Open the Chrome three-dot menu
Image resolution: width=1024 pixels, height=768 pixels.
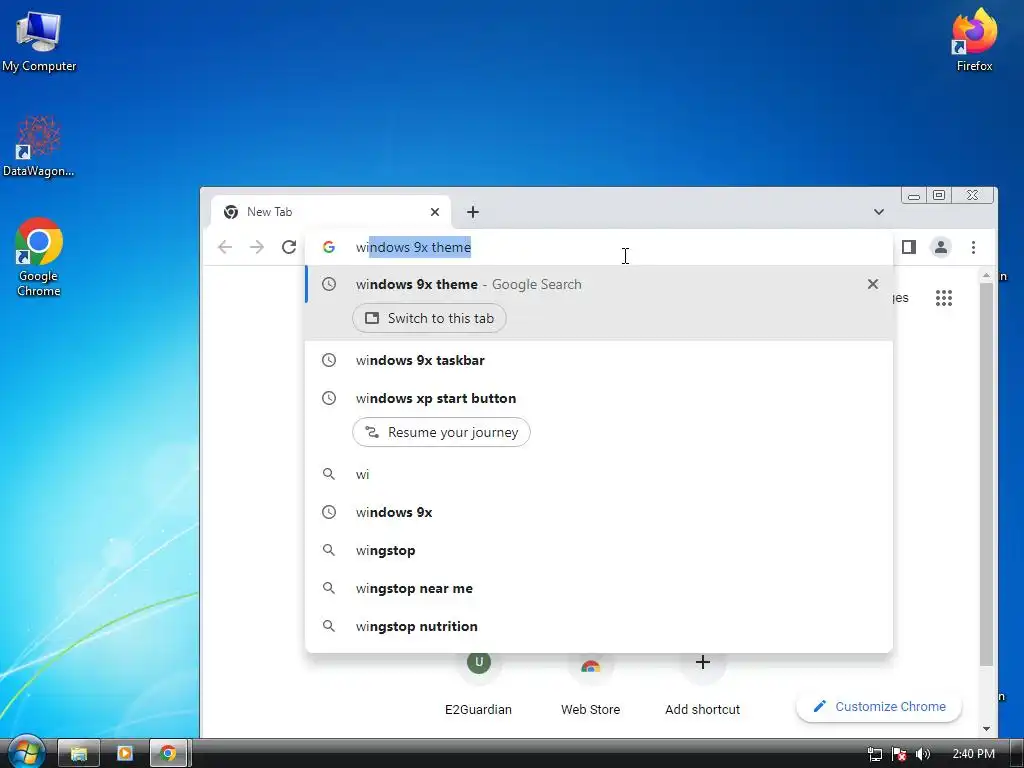(x=973, y=247)
